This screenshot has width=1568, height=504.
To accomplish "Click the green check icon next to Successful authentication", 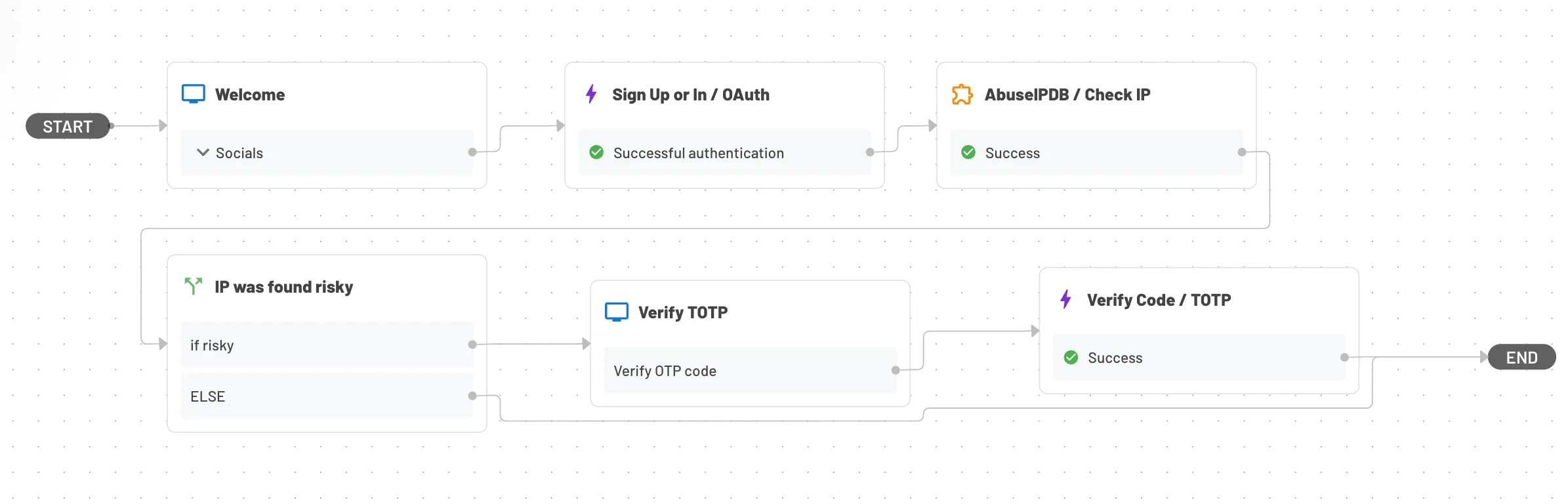I will tap(596, 152).
